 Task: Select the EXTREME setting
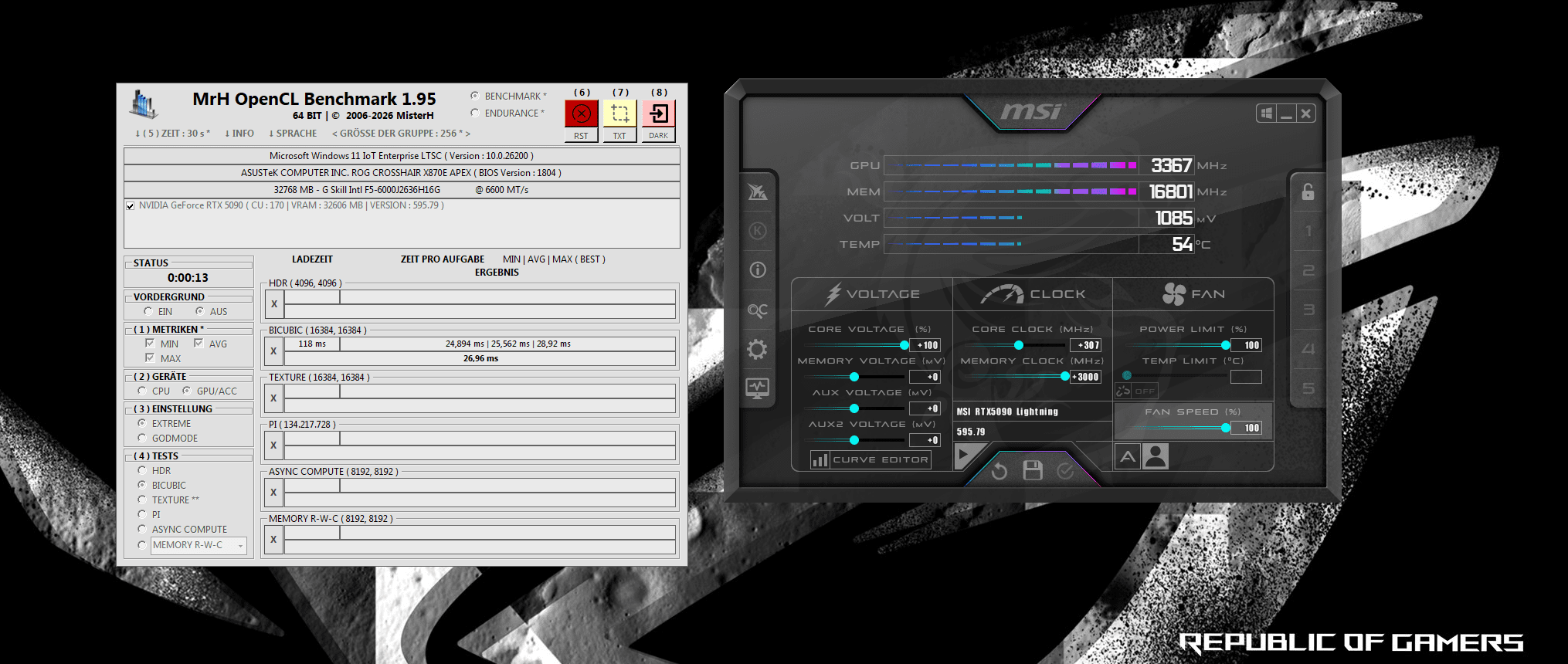point(142,423)
